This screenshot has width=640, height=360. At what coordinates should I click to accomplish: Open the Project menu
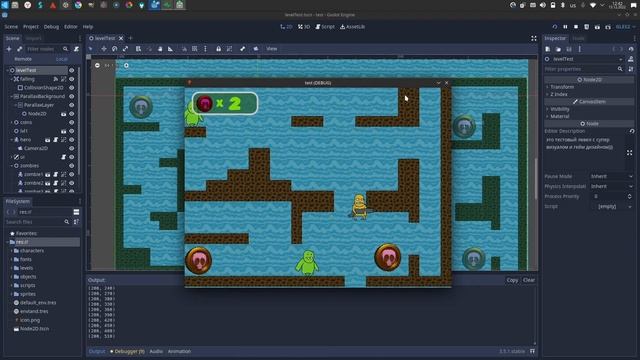point(31,27)
